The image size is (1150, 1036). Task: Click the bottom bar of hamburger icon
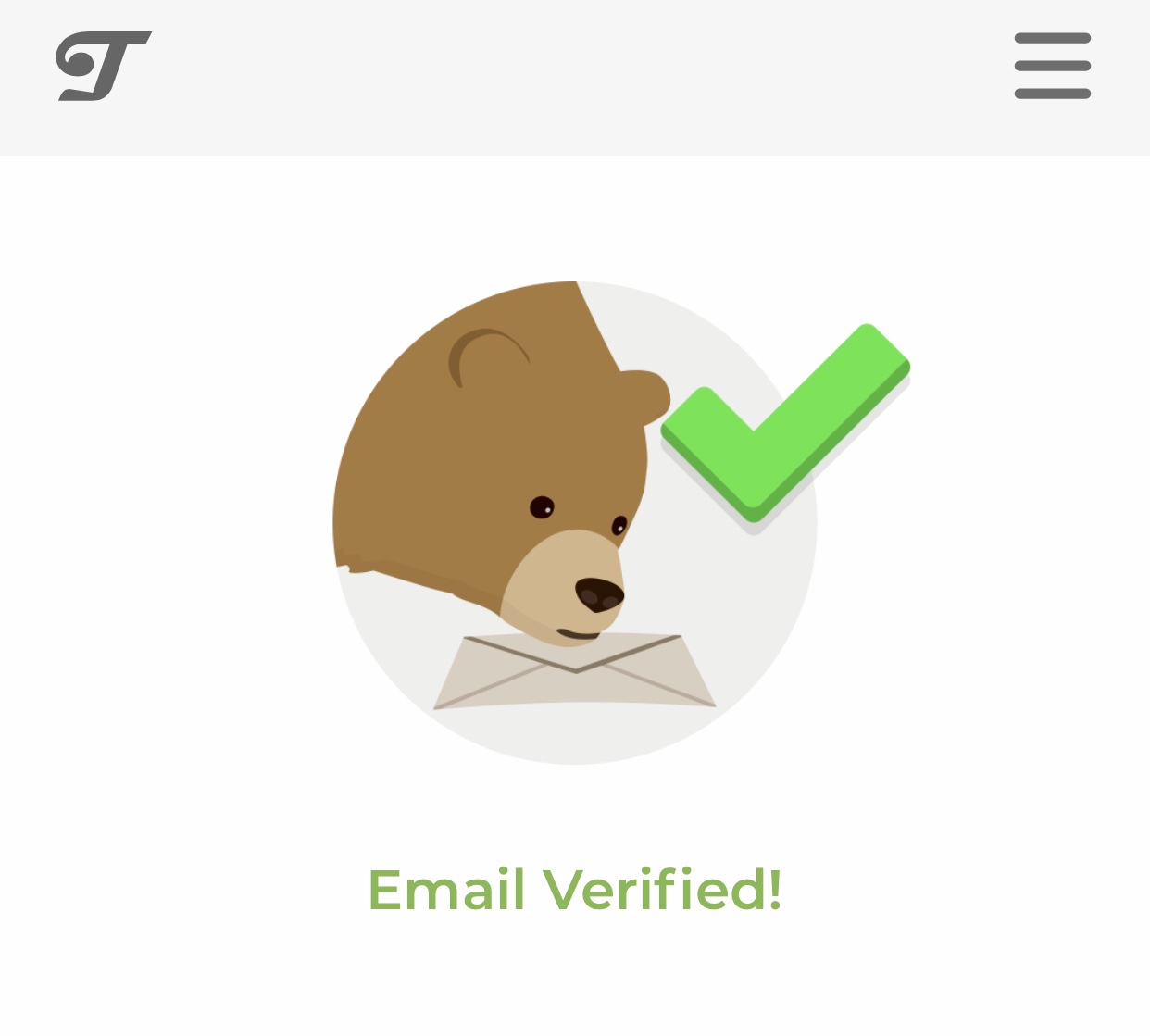click(x=1053, y=94)
